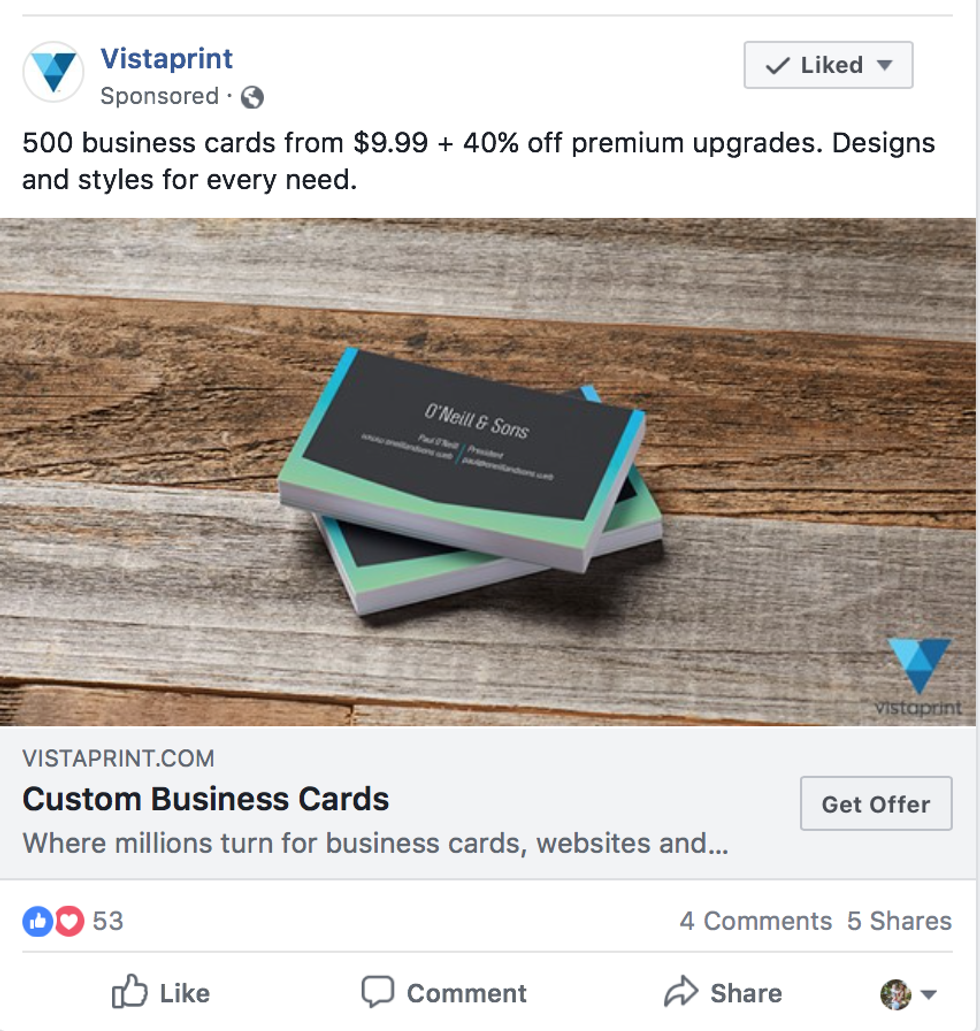The image size is (980, 1031).
Task: Click the red heart reaction icon
Action: click(69, 921)
